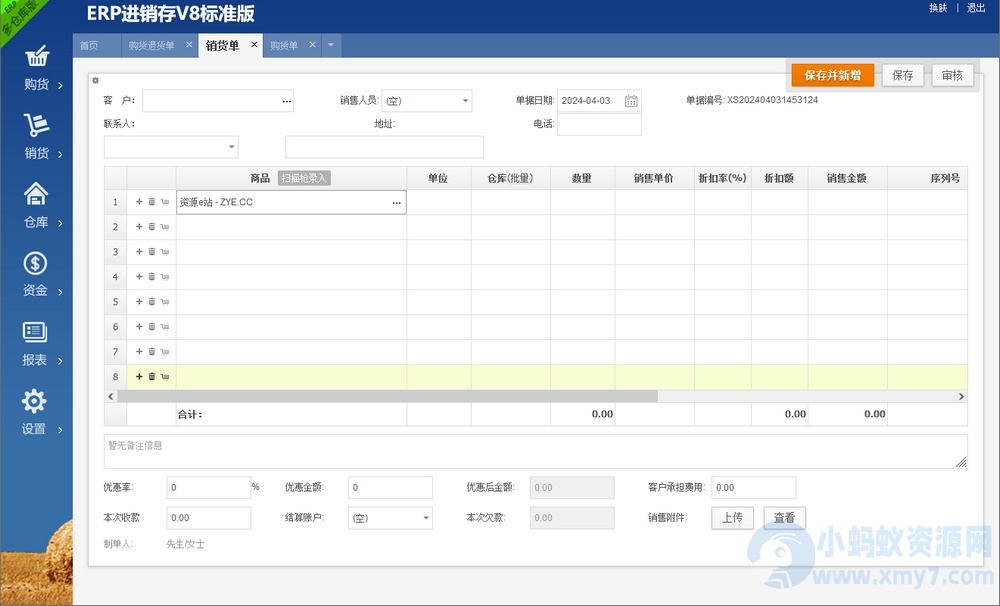Click the cart icon in row 8
Screen dimensions: 1000x606
(x=165, y=376)
